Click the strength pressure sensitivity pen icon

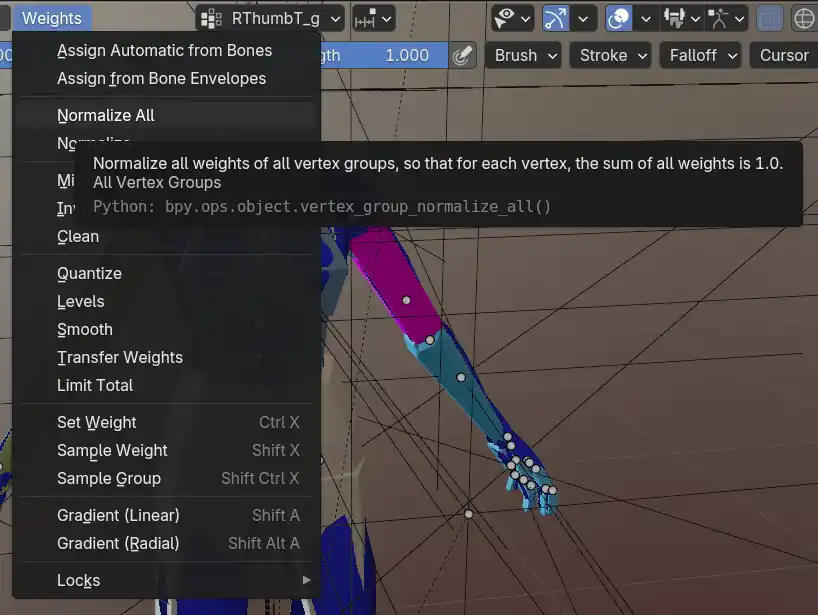click(461, 56)
